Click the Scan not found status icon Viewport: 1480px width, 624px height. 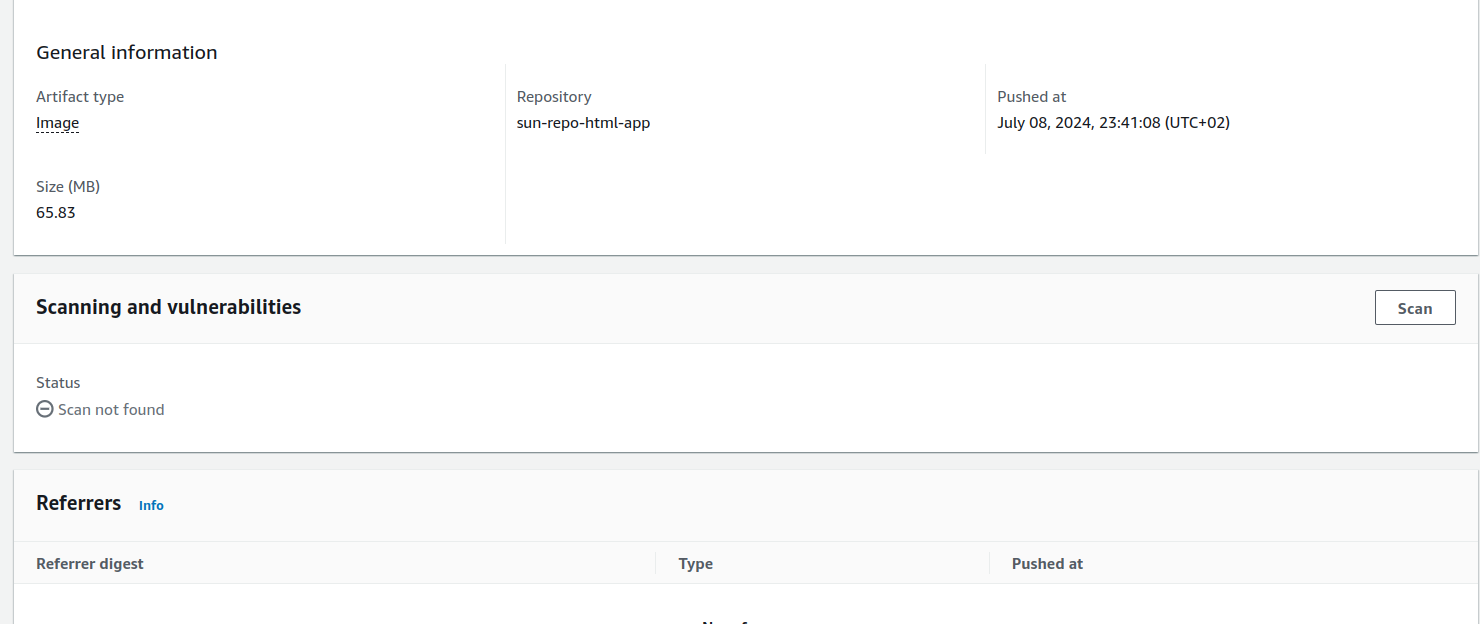coord(45,409)
